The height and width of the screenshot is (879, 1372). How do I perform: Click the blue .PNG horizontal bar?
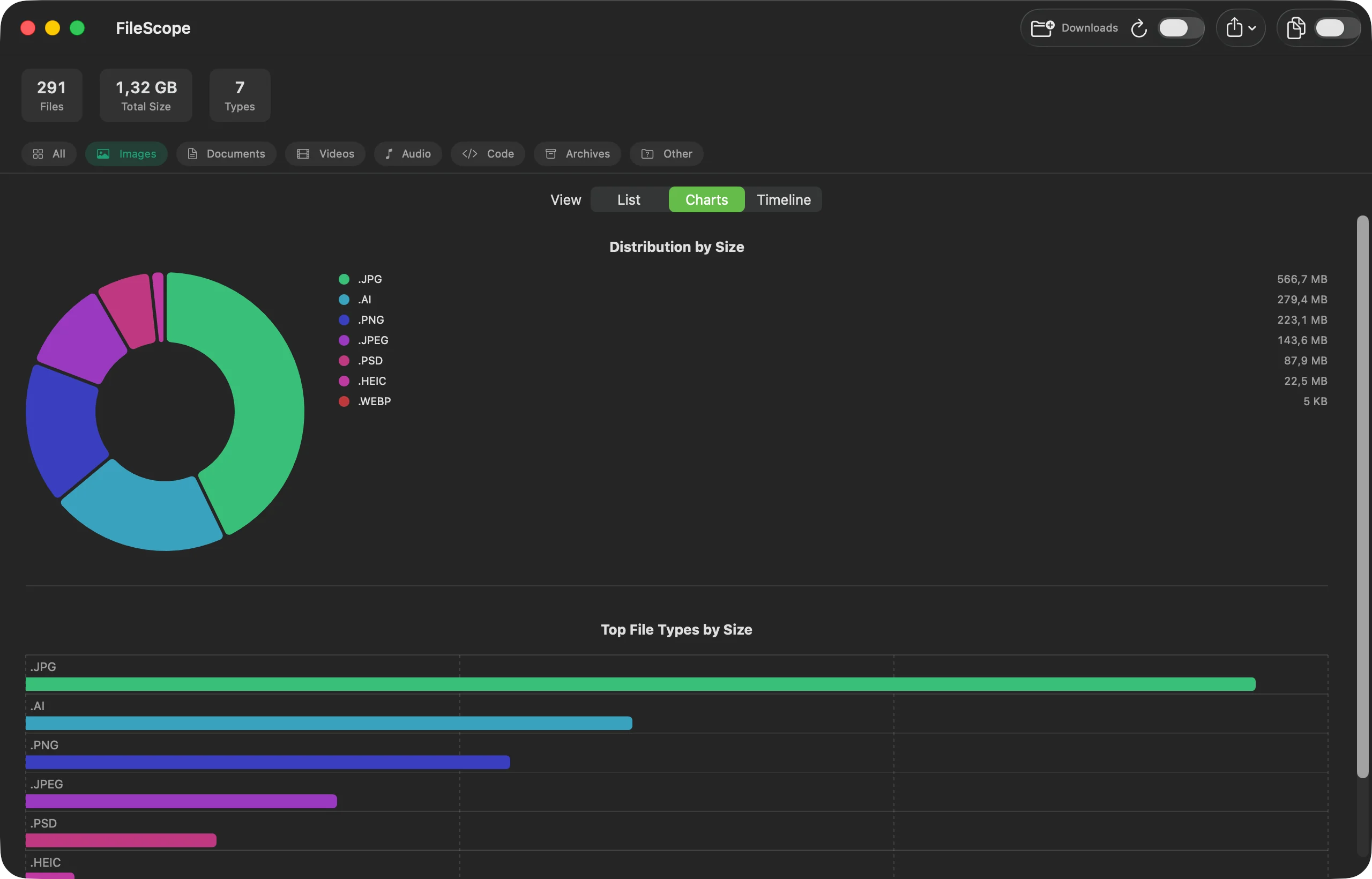coord(267,763)
